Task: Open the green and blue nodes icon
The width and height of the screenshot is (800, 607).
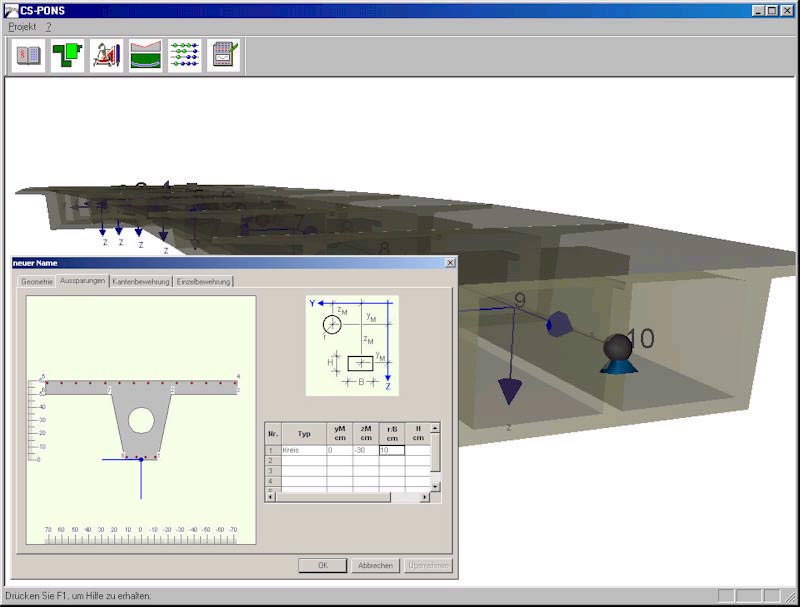Action: click(184, 56)
